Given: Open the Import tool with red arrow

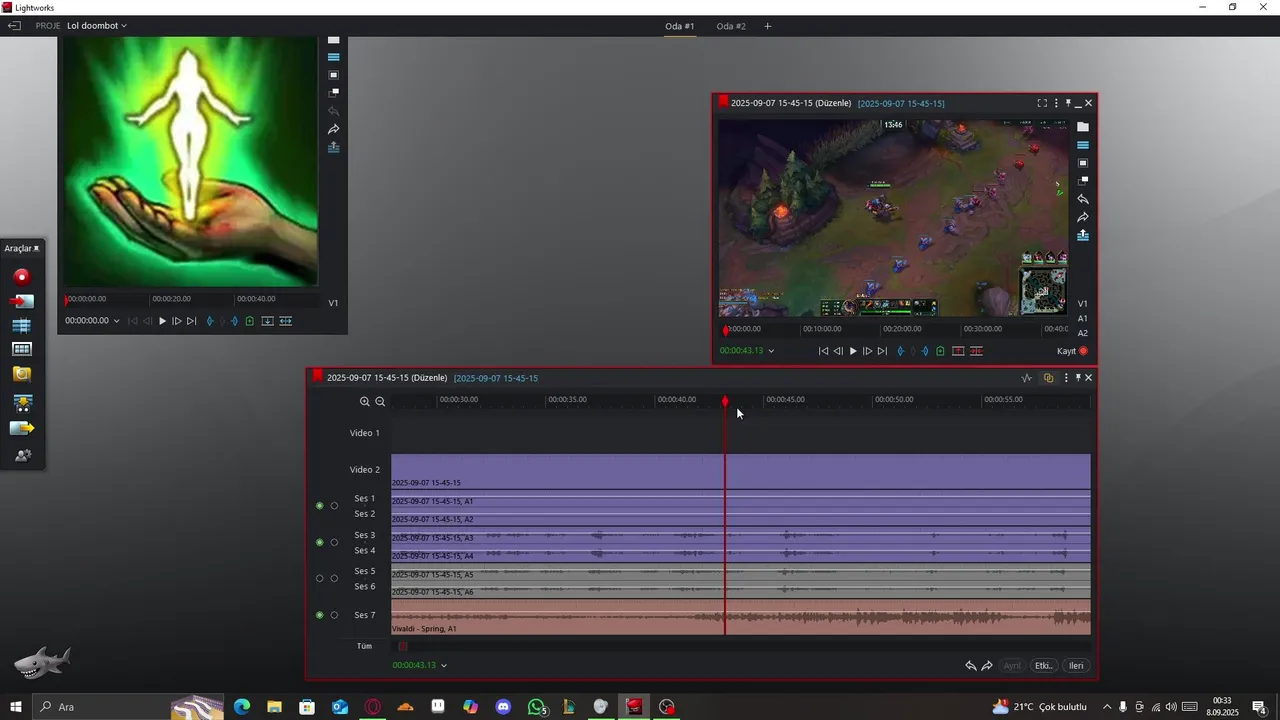Looking at the screenshot, I should point(22,301).
